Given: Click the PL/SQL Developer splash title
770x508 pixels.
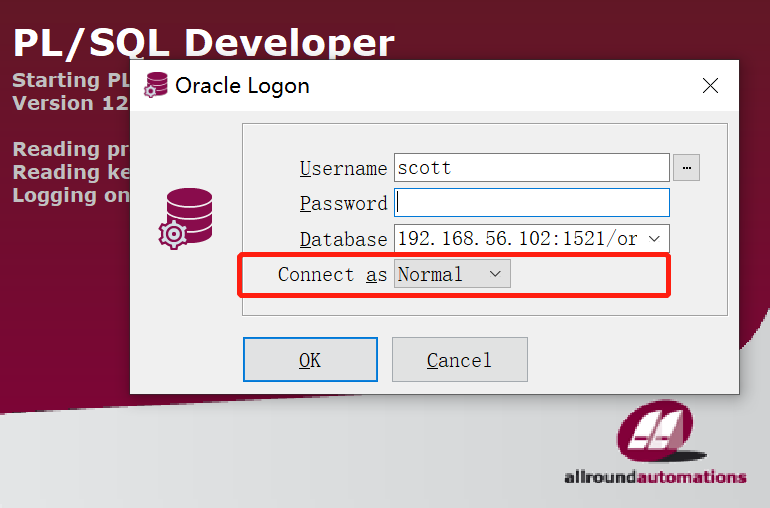Looking at the screenshot, I should point(203,43).
